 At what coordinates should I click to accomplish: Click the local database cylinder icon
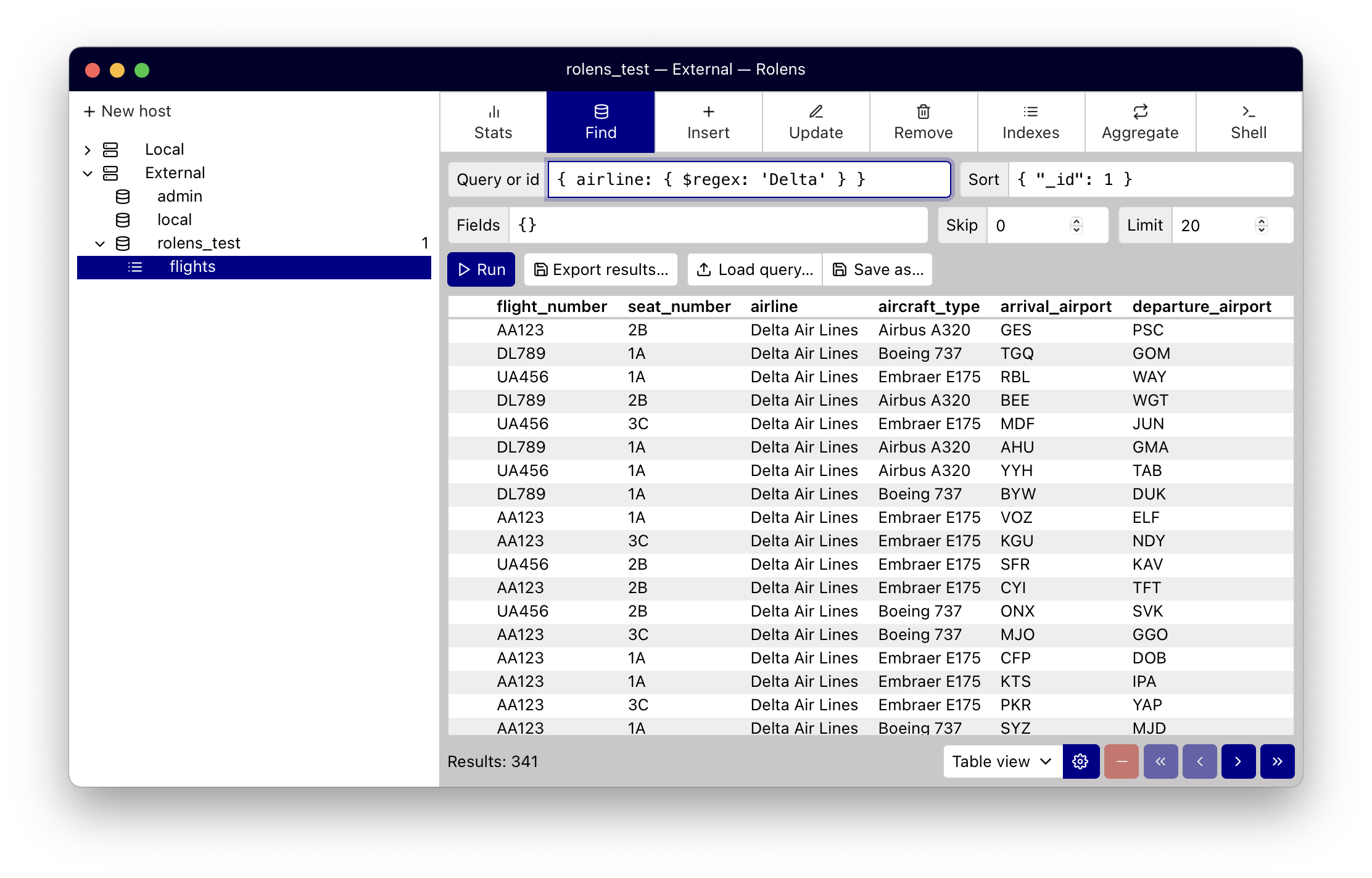[123, 220]
